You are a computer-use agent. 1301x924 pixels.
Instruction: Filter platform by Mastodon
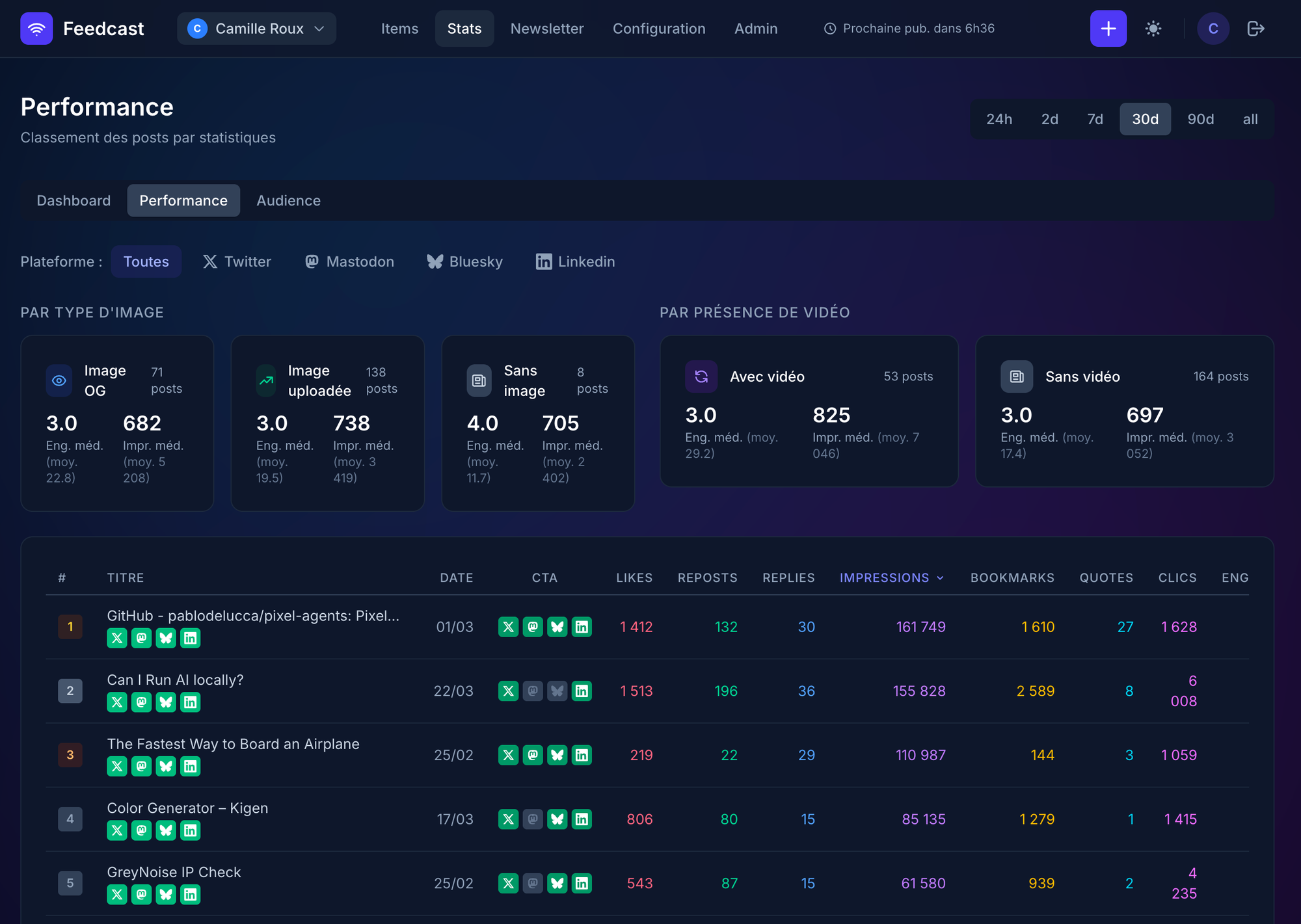pyautogui.click(x=349, y=261)
